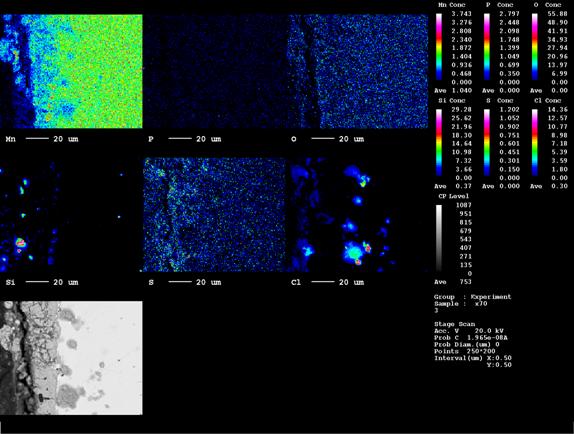Click the CP Level grayscale bar
This screenshot has height=434, width=574.
click(439, 239)
